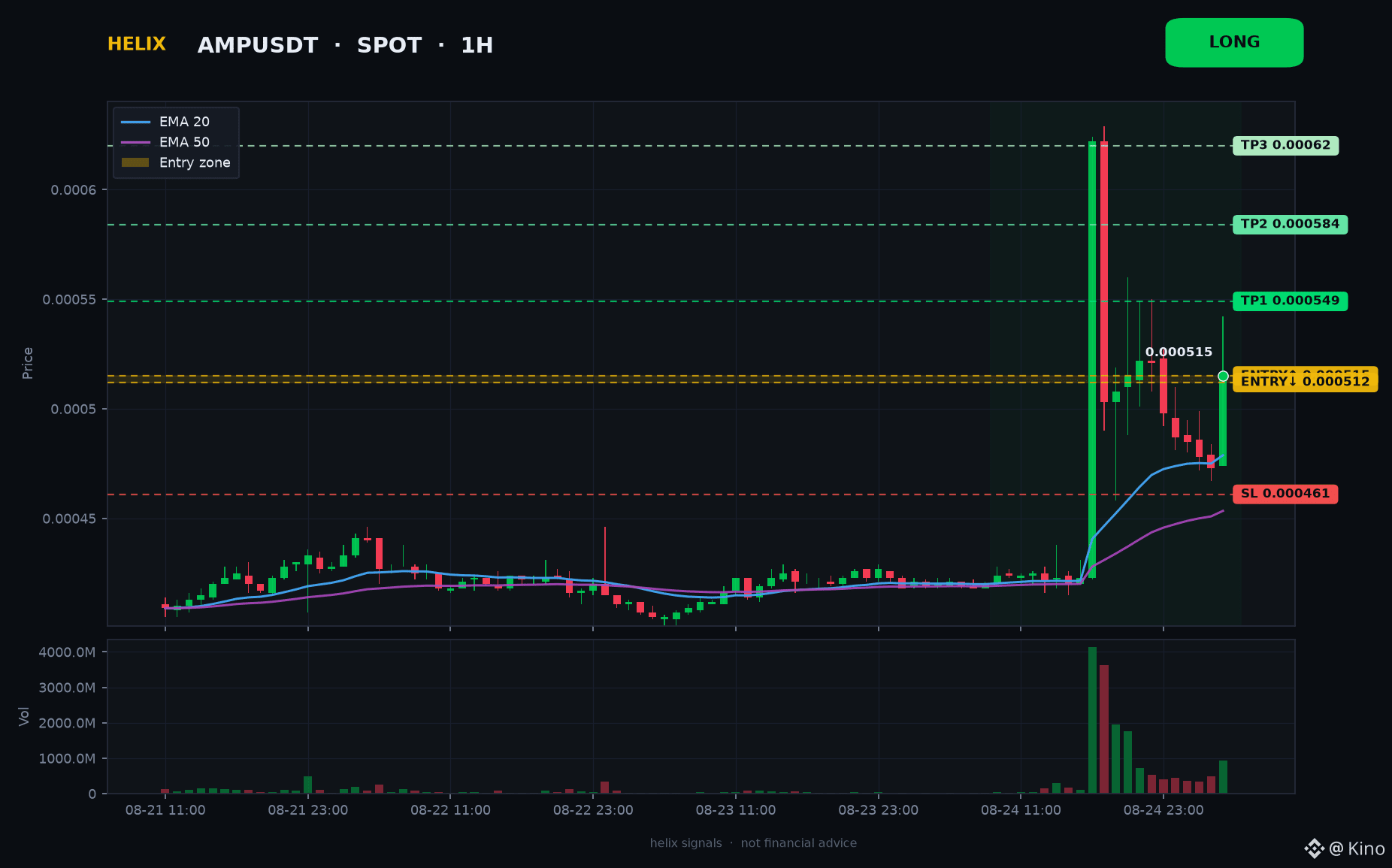Select the TP2 0.000584 target label

tap(1290, 224)
